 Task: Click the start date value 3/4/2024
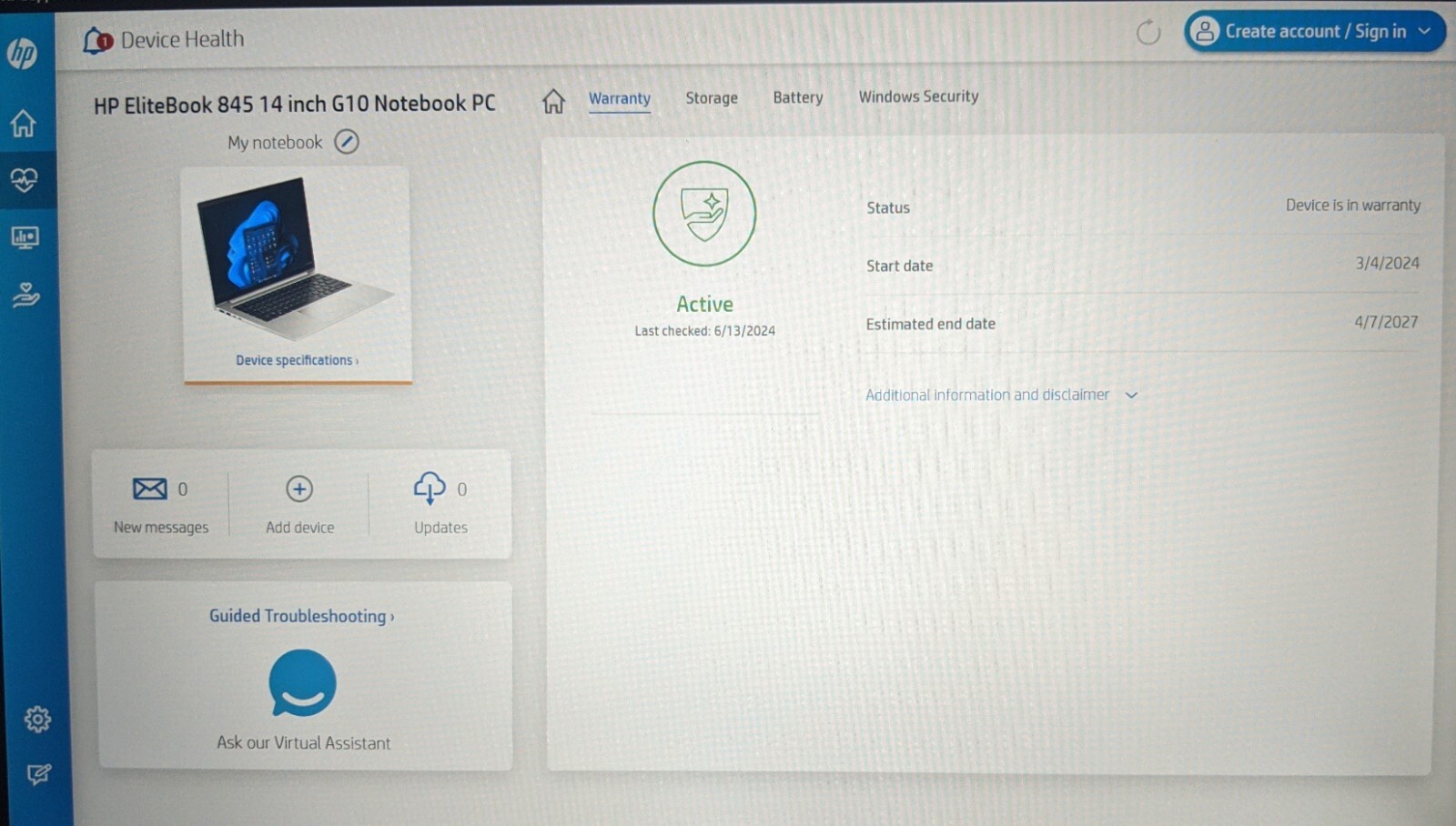pyautogui.click(x=1387, y=263)
